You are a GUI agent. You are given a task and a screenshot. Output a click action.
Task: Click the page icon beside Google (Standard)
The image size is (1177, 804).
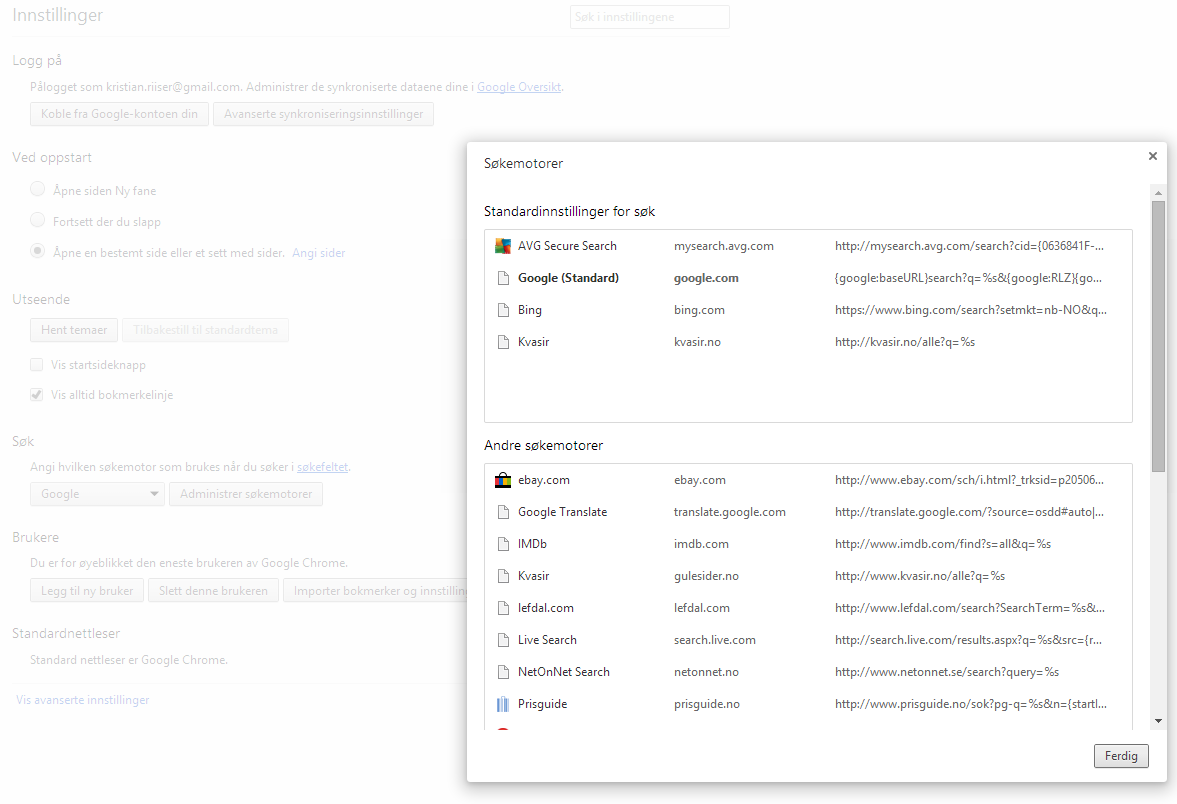tap(503, 279)
